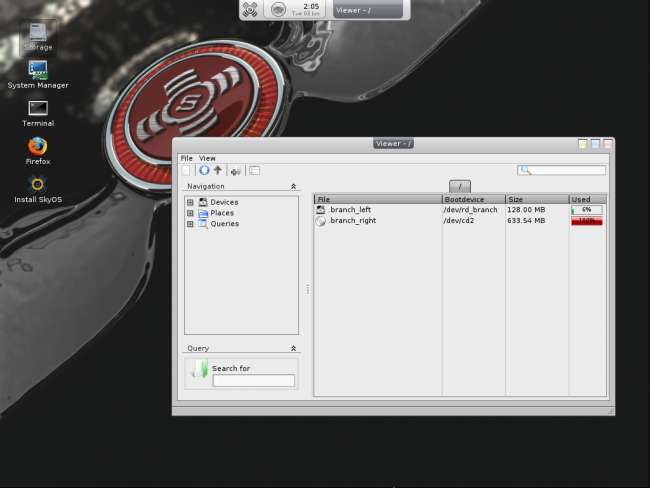Click the Search for input field

[x=254, y=381]
